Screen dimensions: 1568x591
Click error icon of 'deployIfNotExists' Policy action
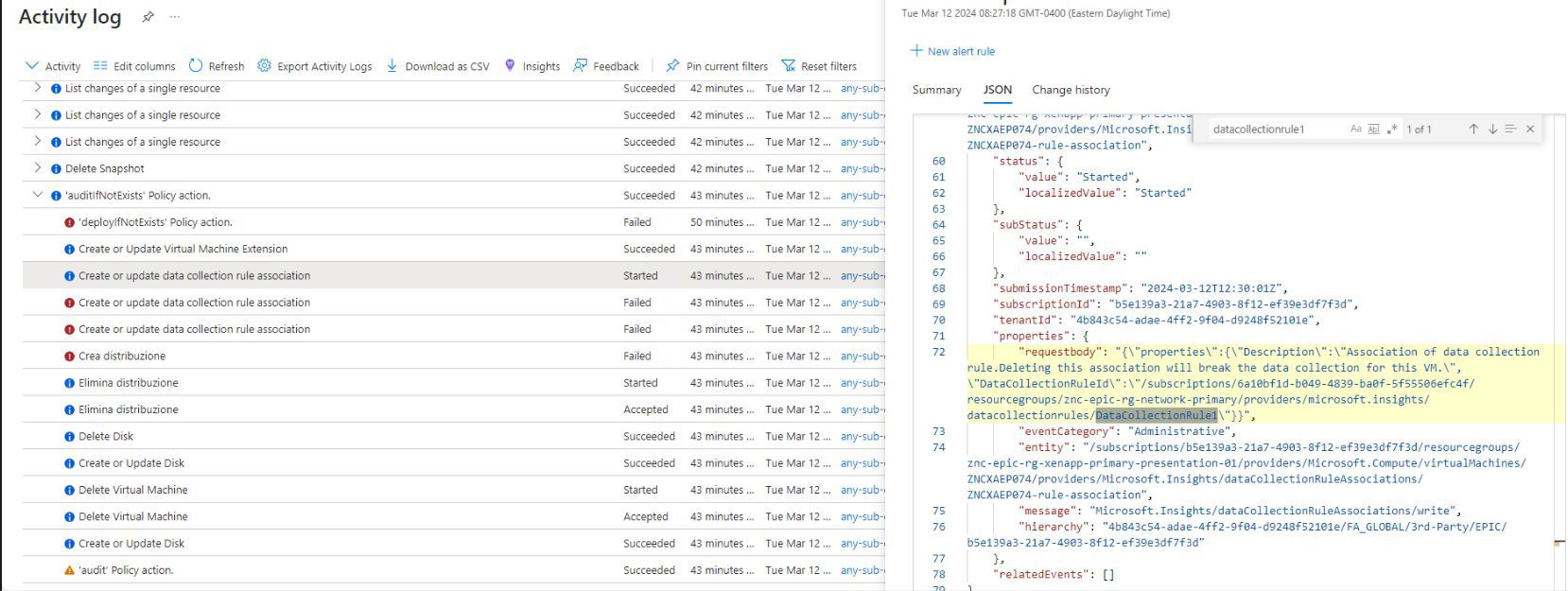point(69,223)
